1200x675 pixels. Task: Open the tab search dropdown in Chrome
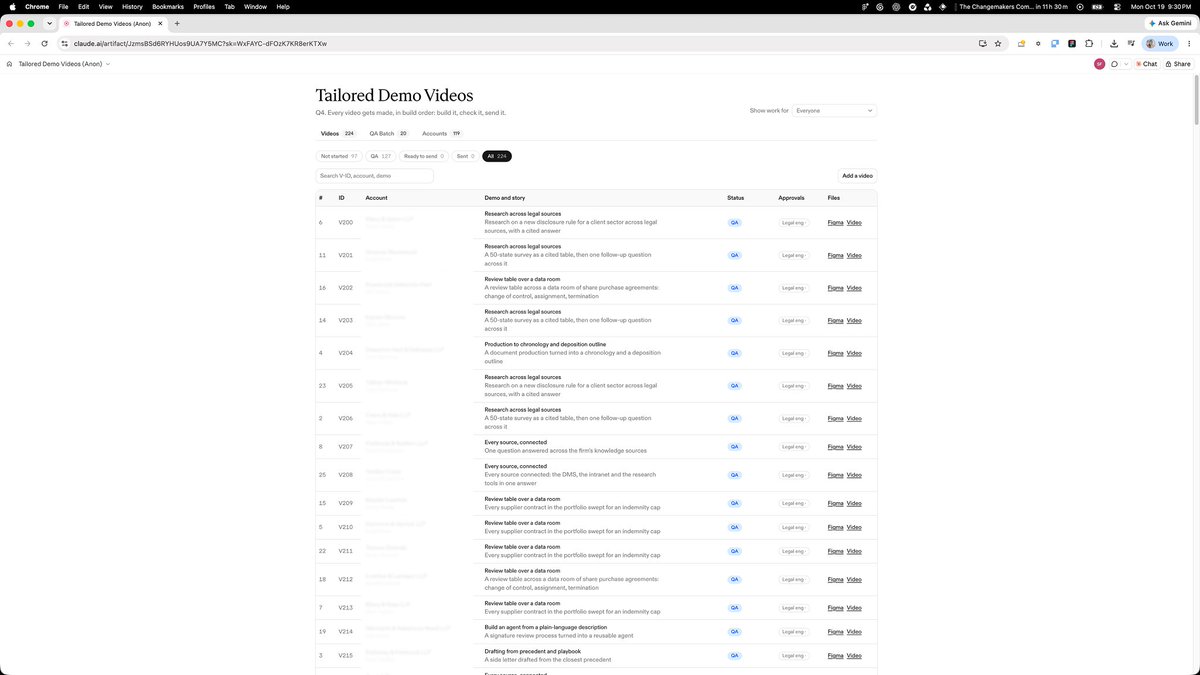coord(48,23)
